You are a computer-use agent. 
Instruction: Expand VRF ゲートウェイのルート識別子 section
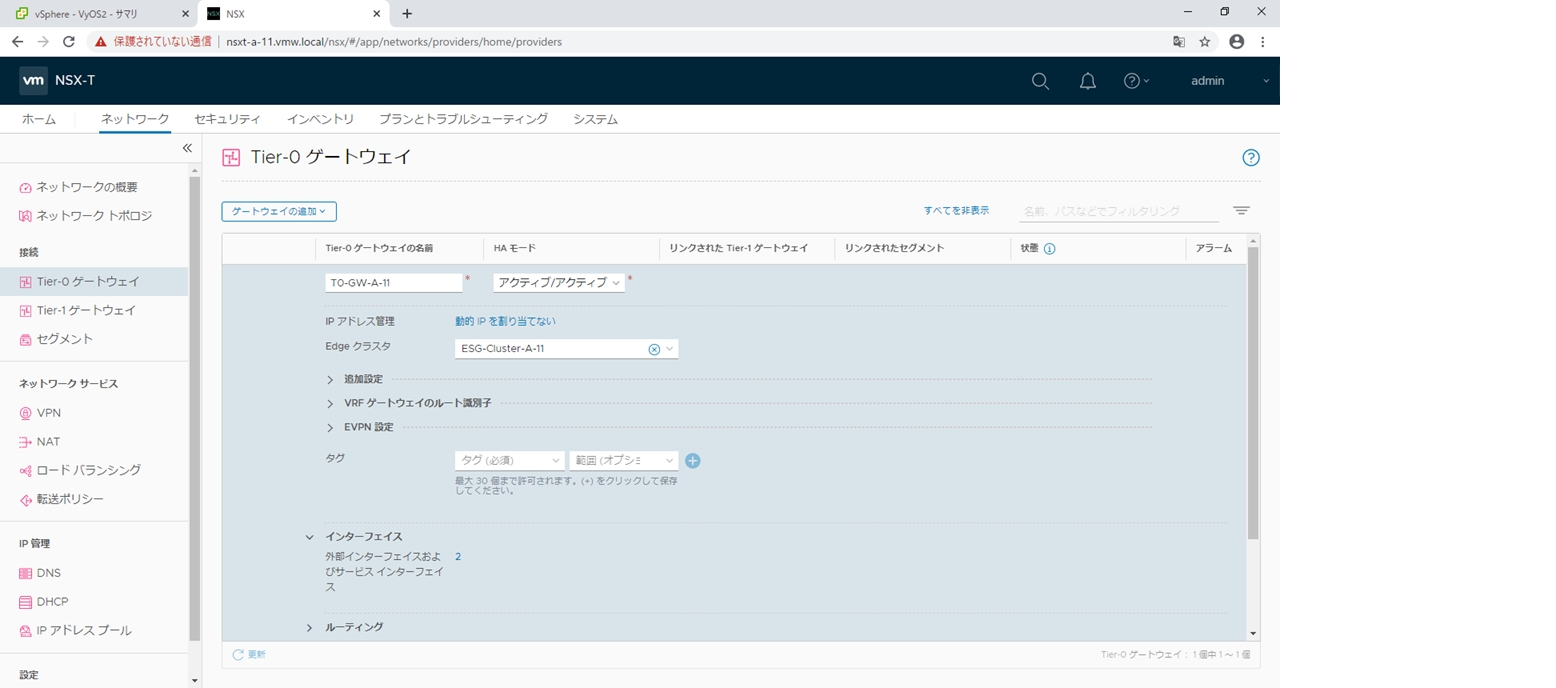[x=330, y=403]
